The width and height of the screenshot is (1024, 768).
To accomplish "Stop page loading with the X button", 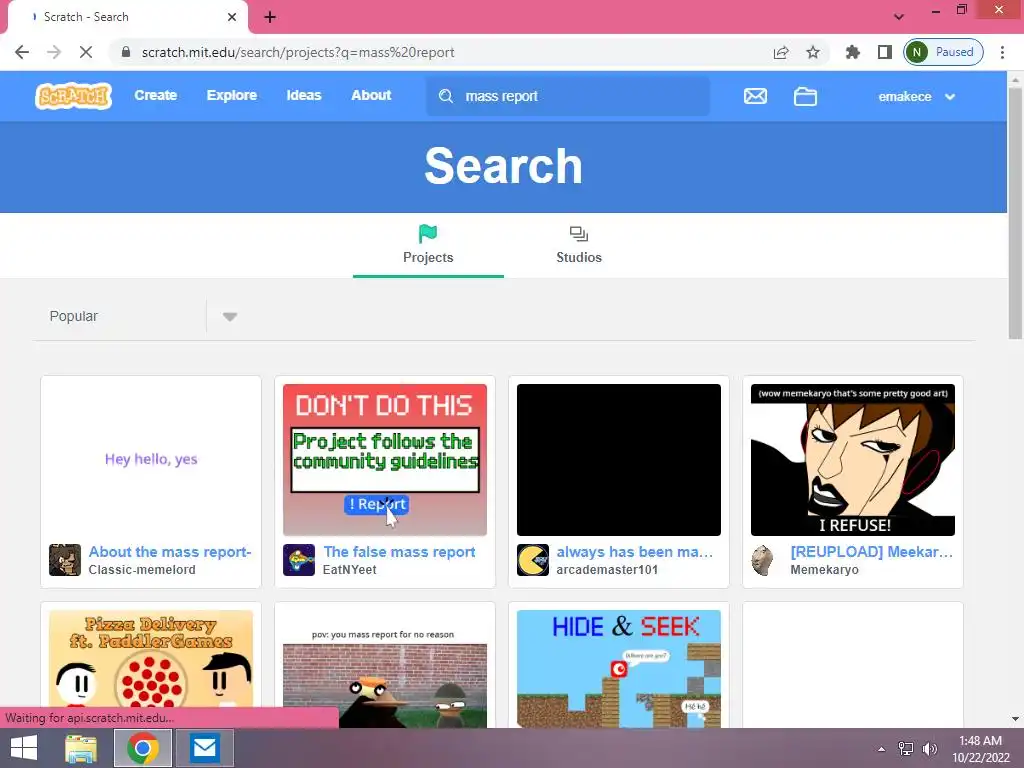I will pos(86,52).
